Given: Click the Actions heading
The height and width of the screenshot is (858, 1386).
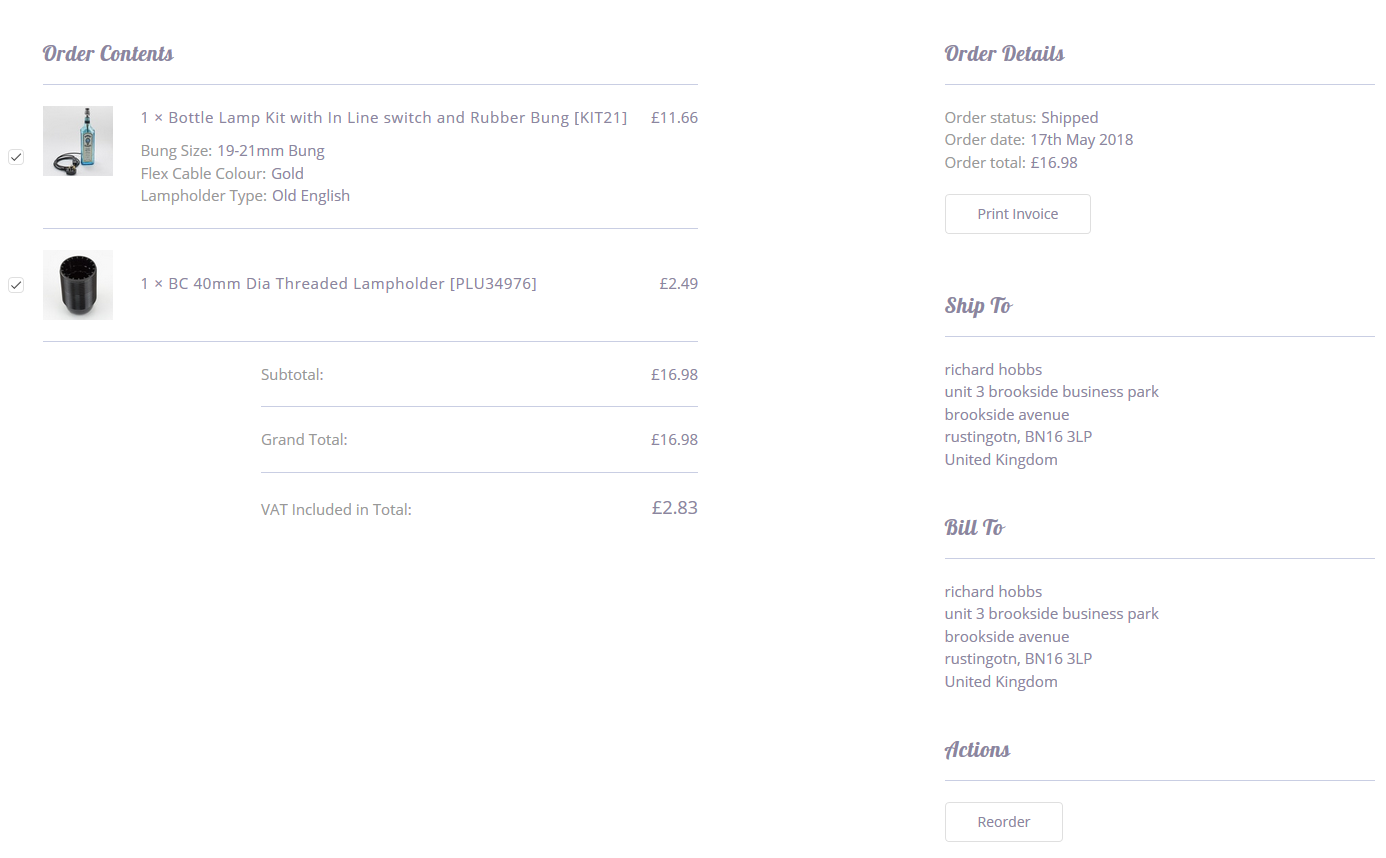Looking at the screenshot, I should [977, 750].
